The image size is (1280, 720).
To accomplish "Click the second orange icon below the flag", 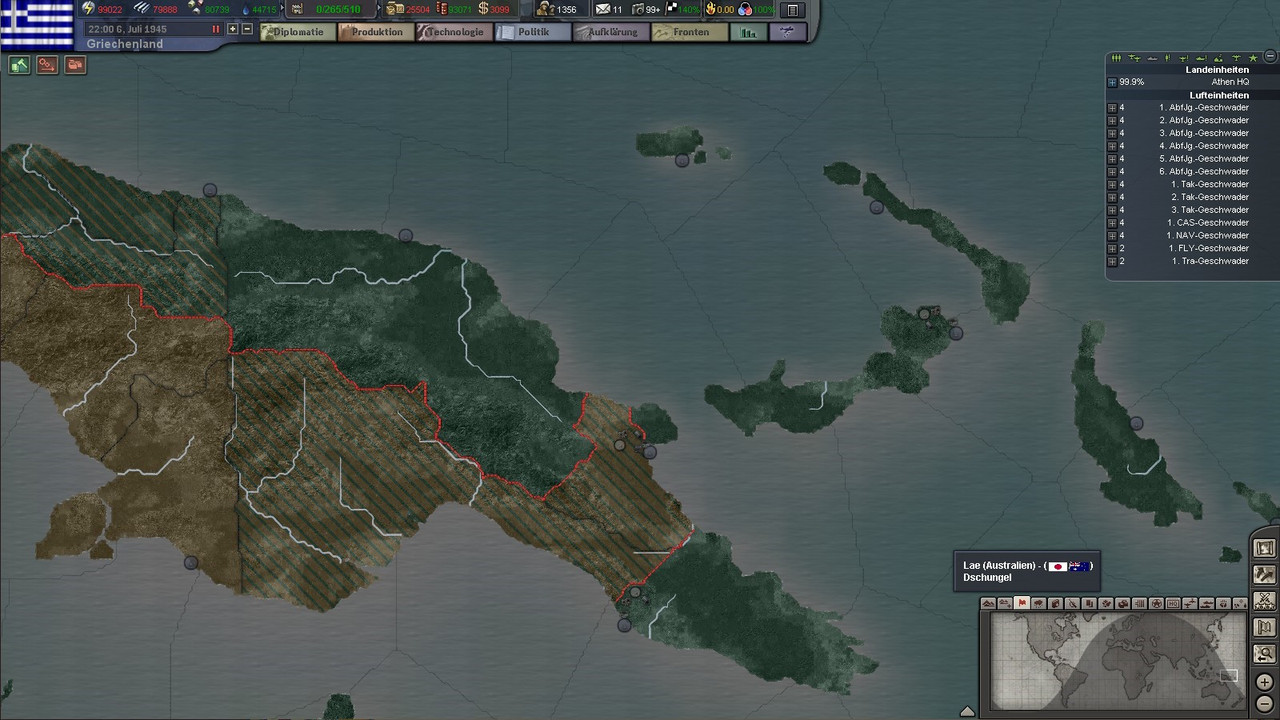I will pos(47,65).
